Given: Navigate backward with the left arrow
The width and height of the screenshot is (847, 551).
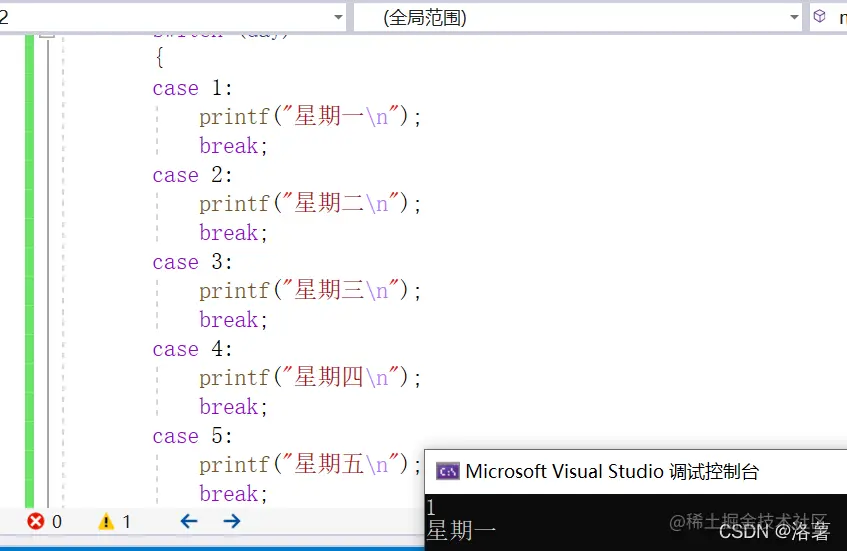Looking at the screenshot, I should point(189,521).
